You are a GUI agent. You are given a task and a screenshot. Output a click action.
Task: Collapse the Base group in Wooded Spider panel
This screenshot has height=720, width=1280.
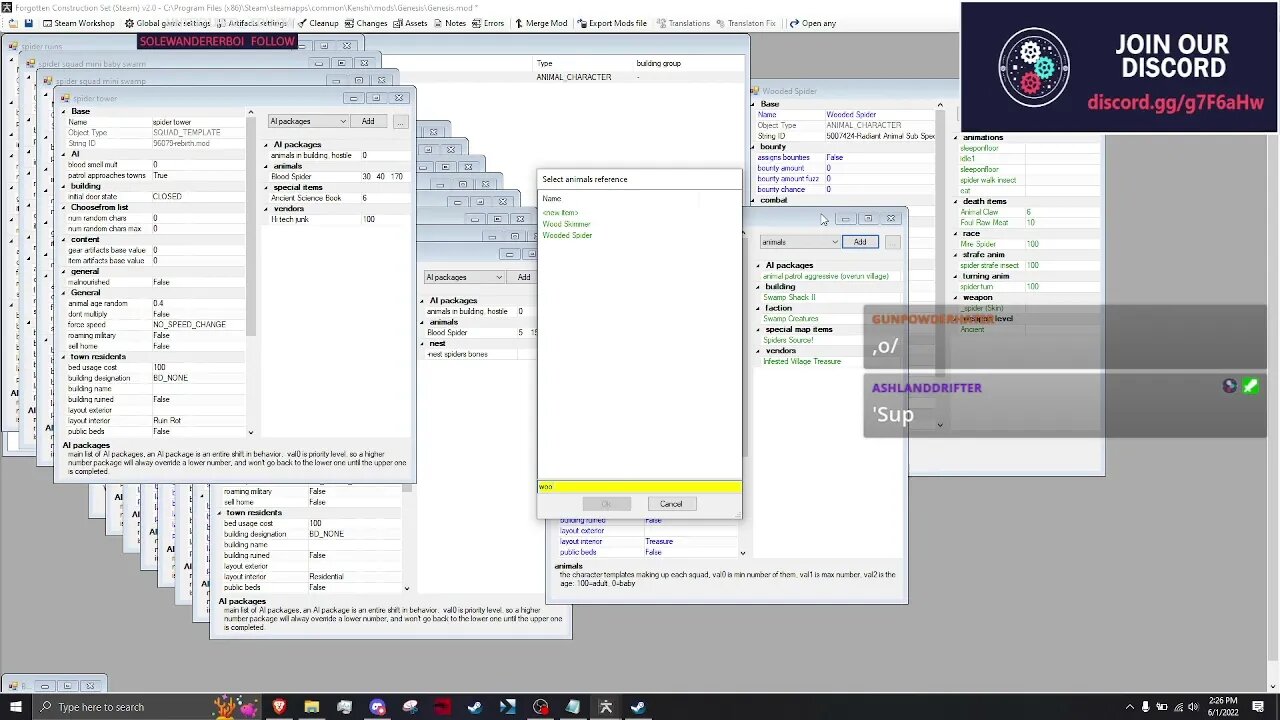(755, 104)
